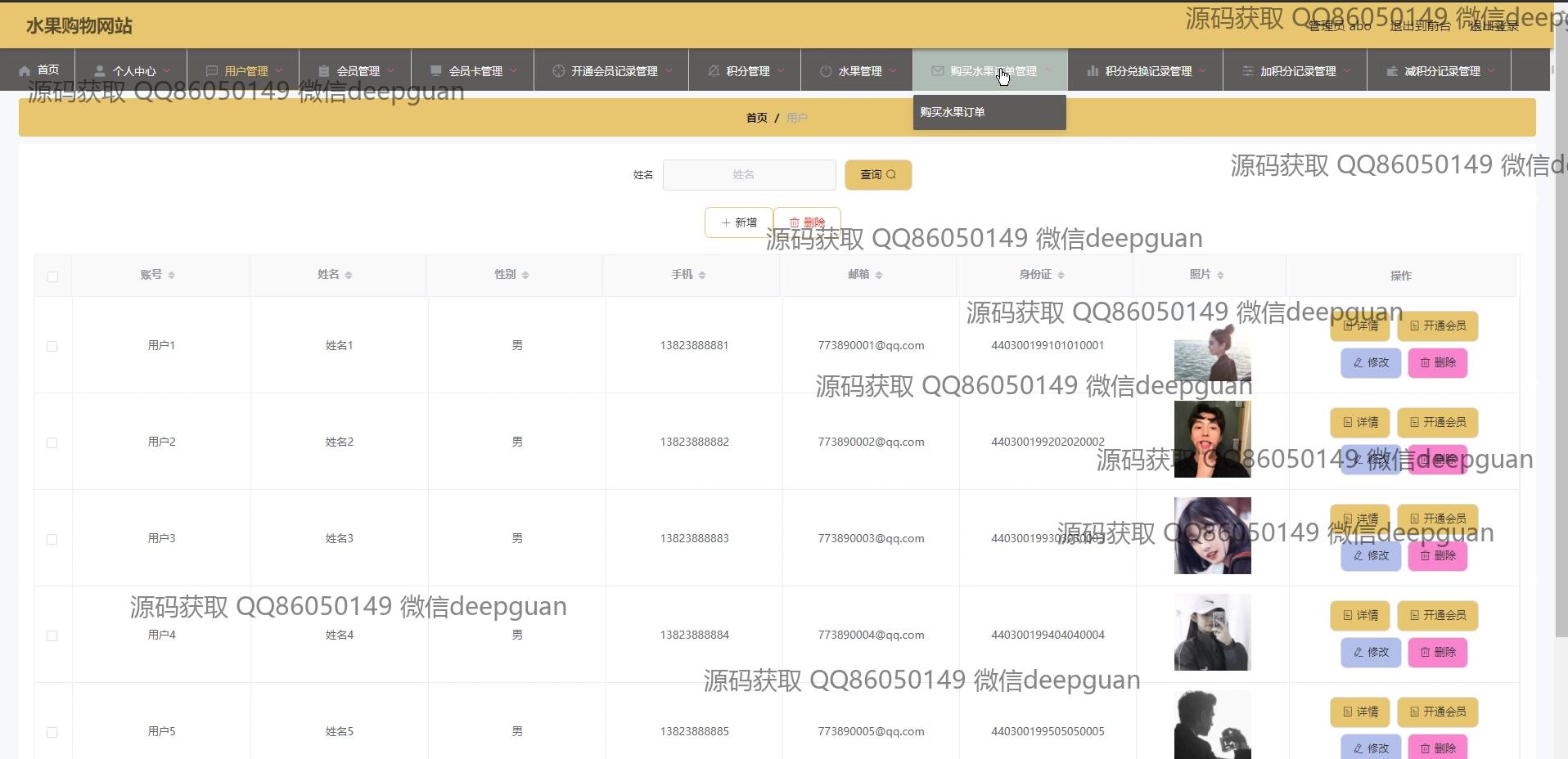
Task: Sort table by 账号 column arrows
Action: click(171, 276)
